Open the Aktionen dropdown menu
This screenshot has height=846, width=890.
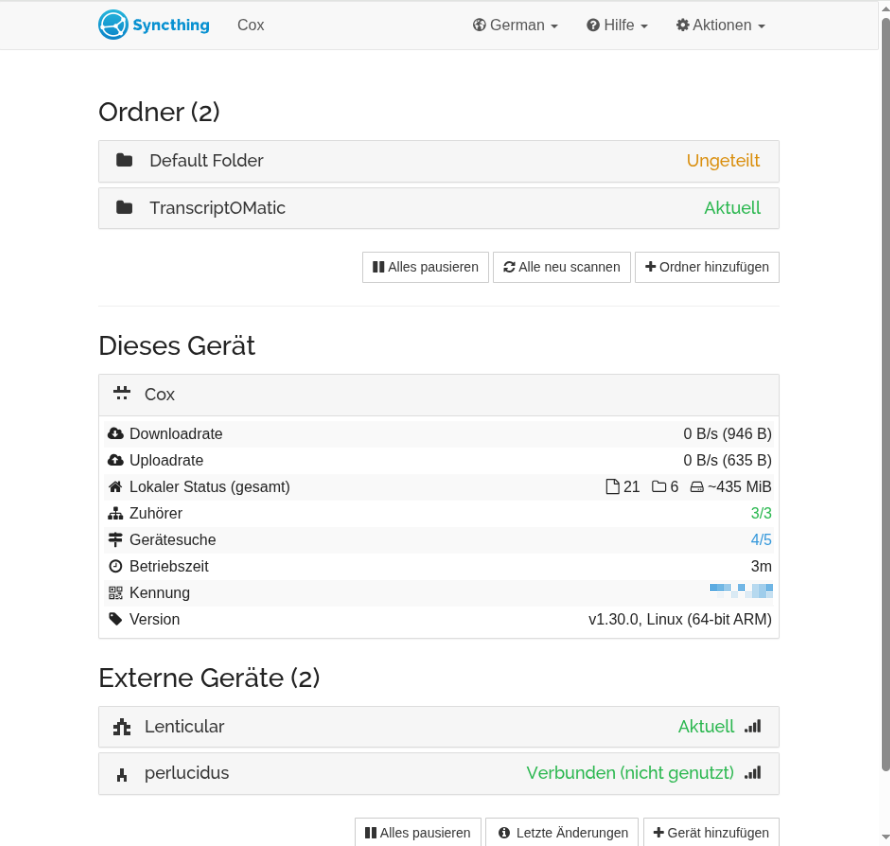(x=720, y=25)
